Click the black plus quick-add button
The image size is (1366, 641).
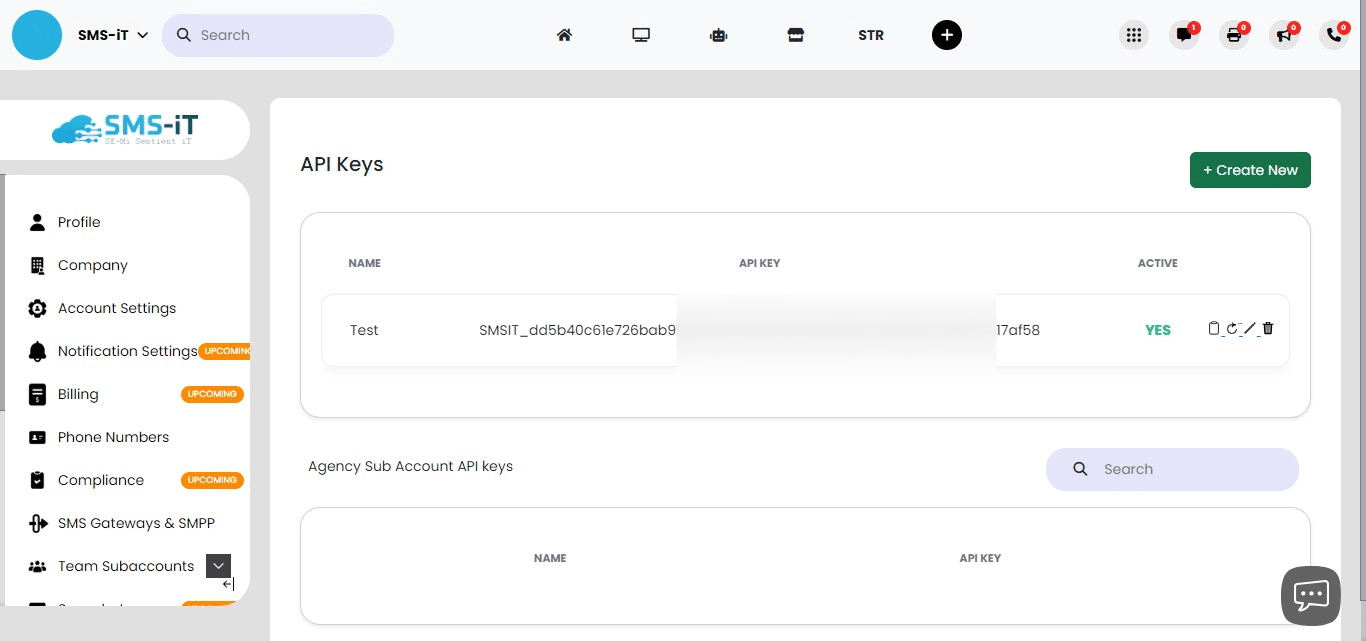946,35
